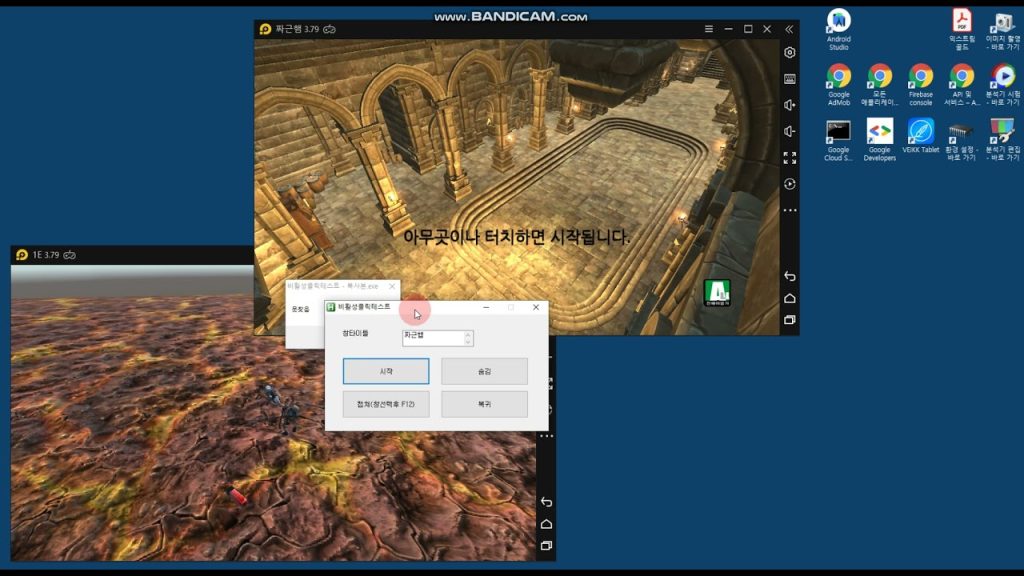The image size is (1024, 576).
Task: Click the 캡쳐 F12 button
Action: point(386,404)
